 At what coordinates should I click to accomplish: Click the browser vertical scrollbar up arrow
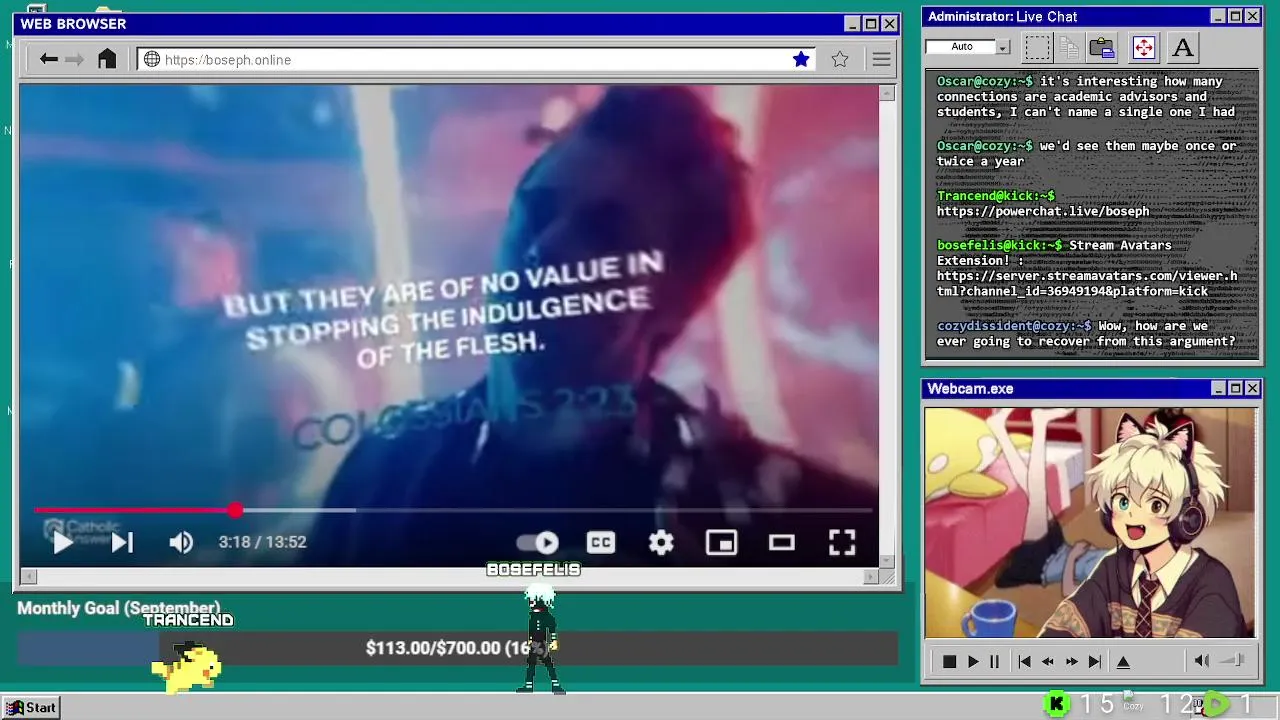click(887, 93)
